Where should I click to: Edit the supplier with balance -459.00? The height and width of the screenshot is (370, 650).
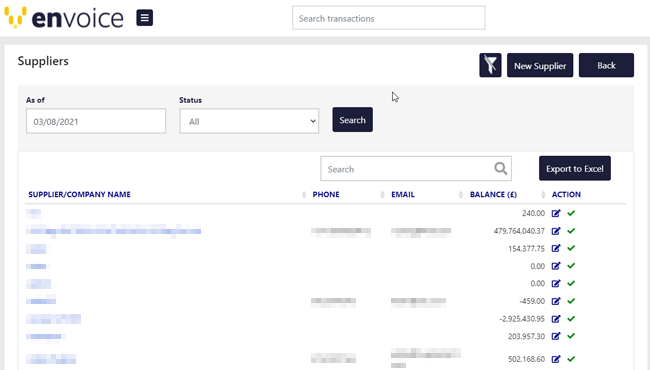[x=556, y=301]
